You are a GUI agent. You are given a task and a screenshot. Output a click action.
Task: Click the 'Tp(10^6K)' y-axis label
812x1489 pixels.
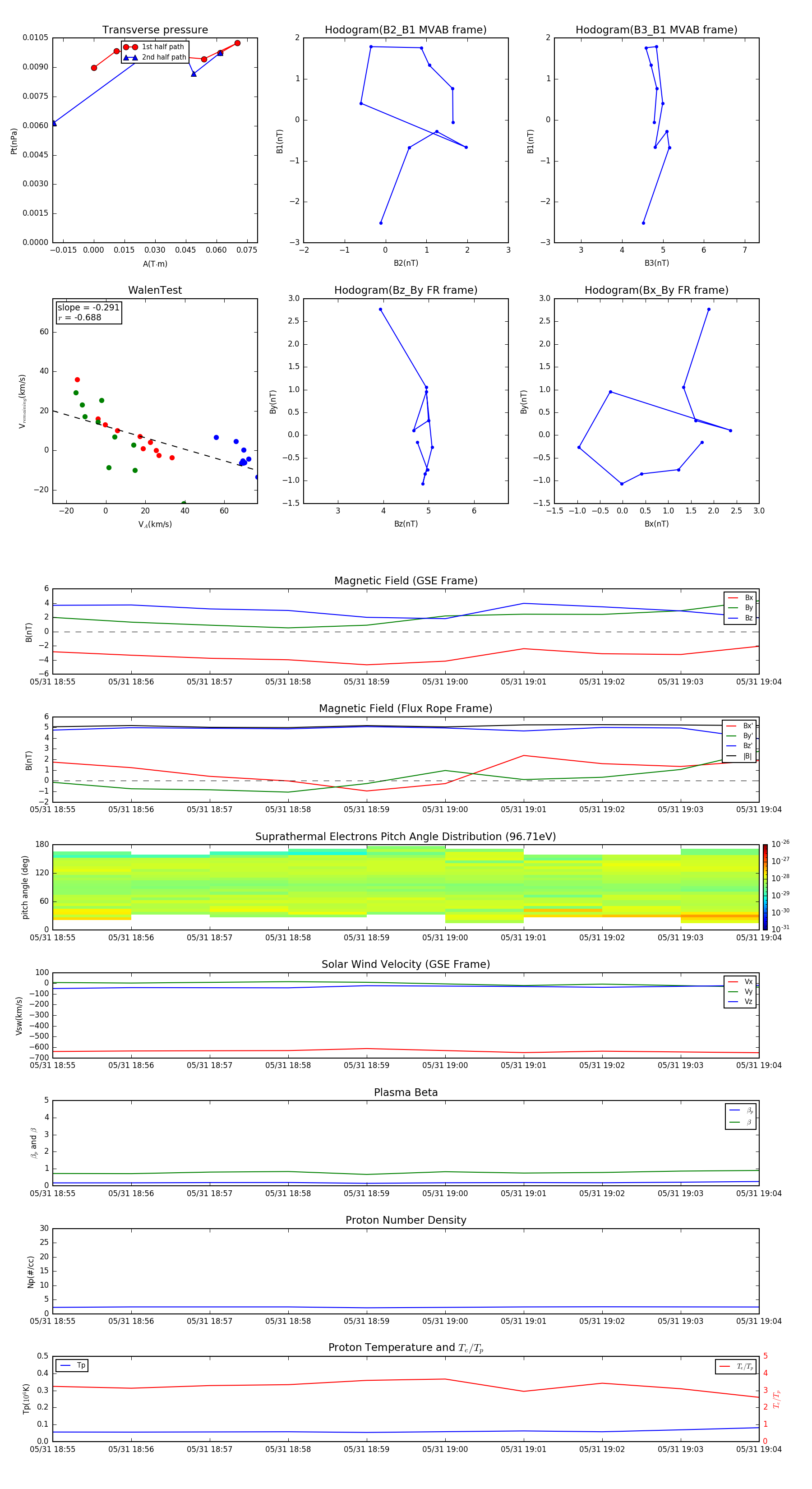click(26, 1399)
